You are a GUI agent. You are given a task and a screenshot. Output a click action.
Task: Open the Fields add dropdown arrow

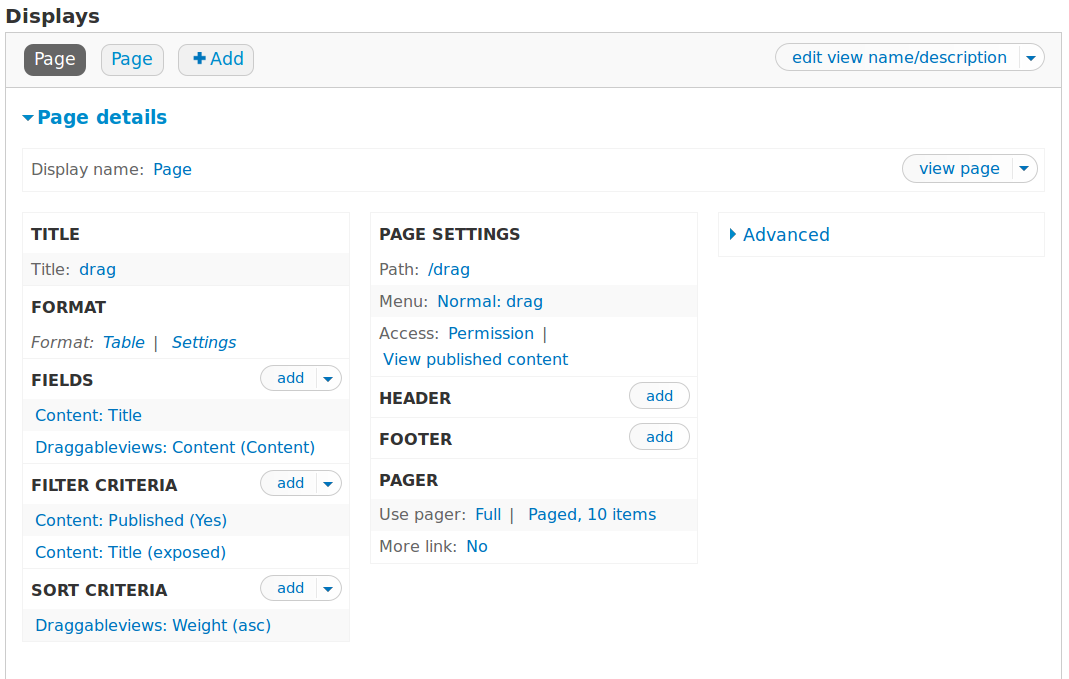pos(328,378)
